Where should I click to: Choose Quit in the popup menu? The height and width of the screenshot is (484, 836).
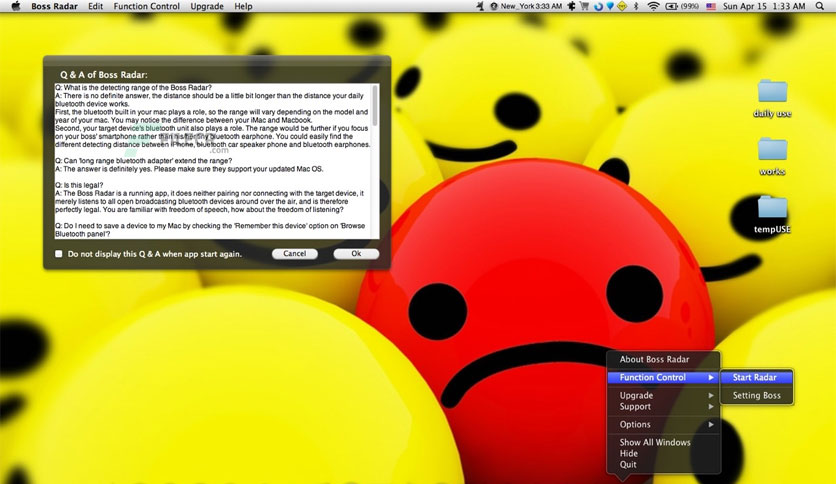tap(628, 465)
